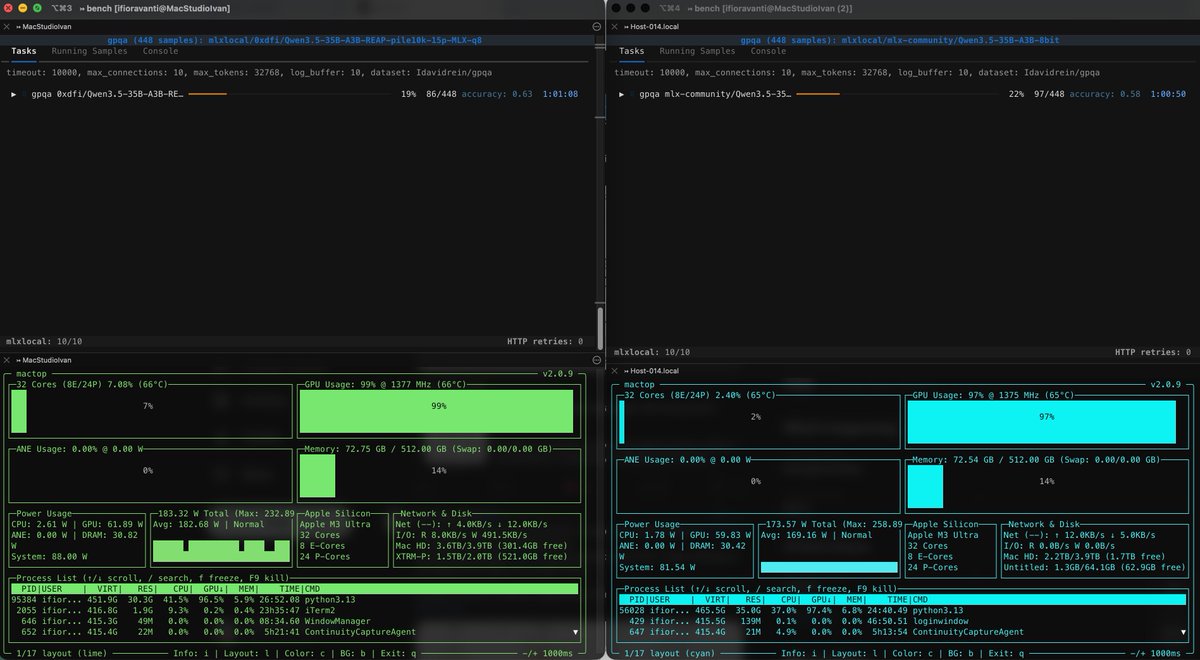
Task: Click the down arrow in the lime process list
Action: click(574, 632)
